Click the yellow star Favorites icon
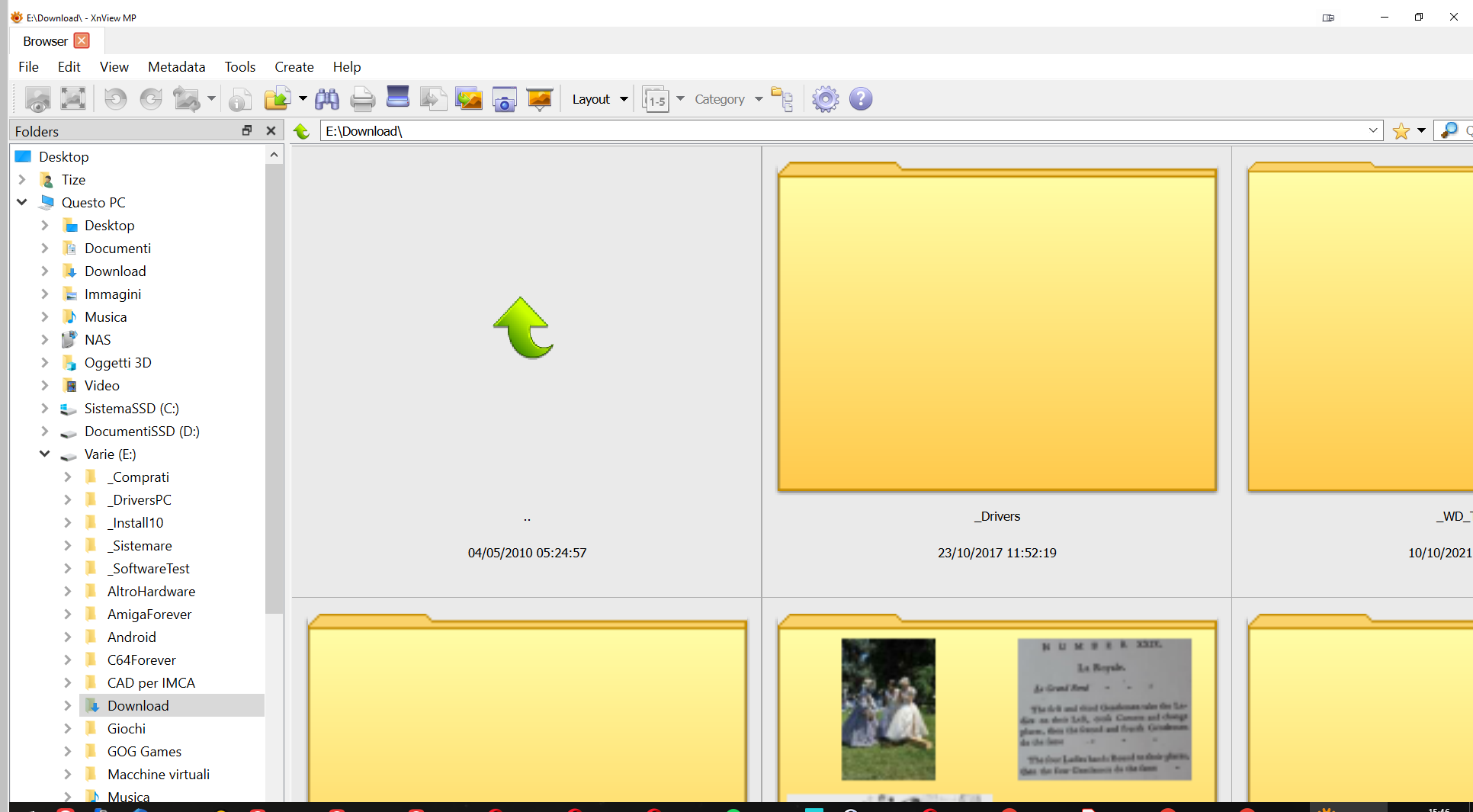The image size is (1473, 812). (x=1401, y=131)
